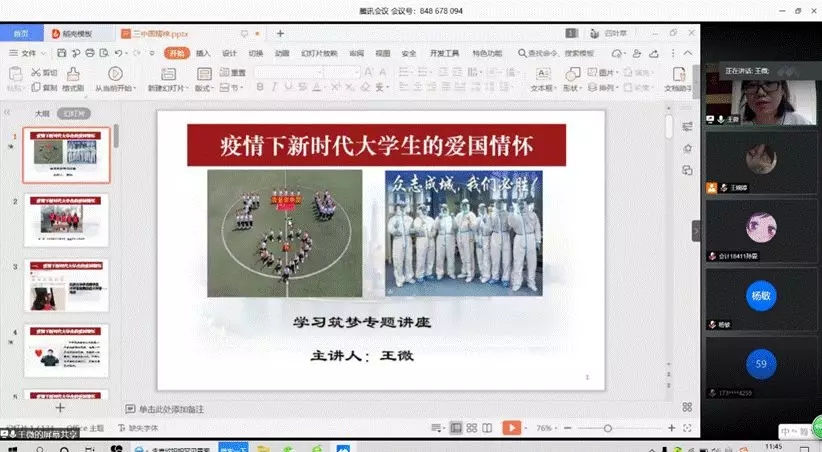Select slide 2 thumbnail
Screen dimensions: 822x452
point(66,220)
